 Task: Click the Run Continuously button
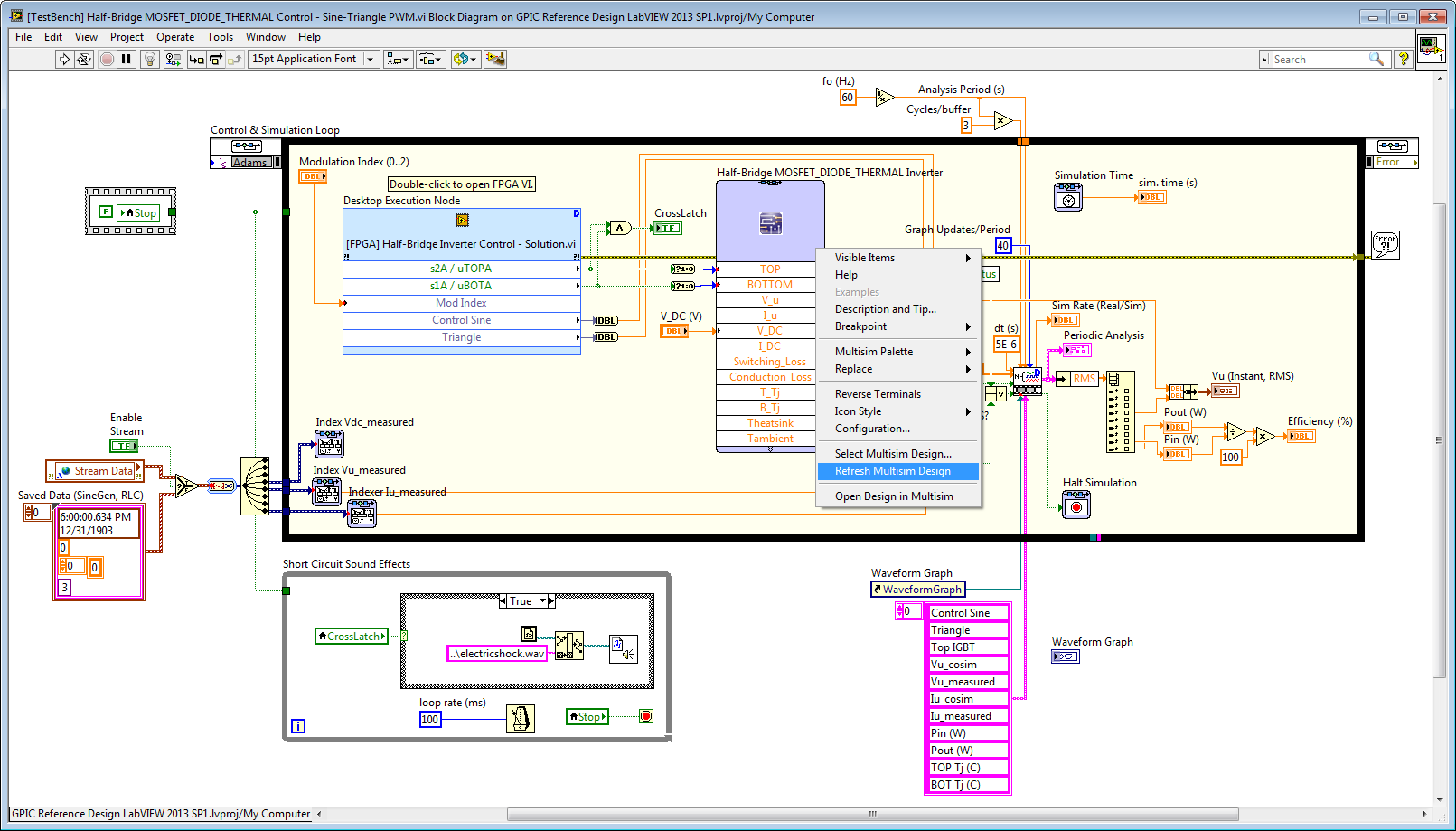click(84, 59)
